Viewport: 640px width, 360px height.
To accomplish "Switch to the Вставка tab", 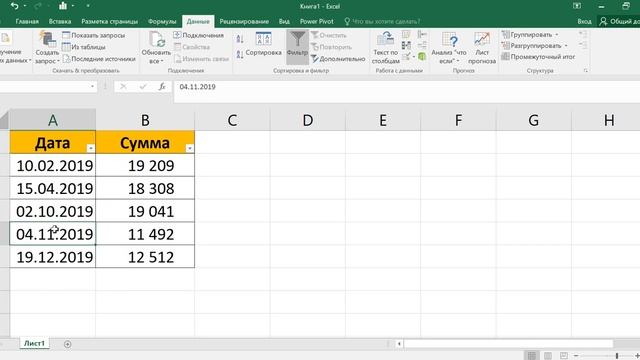I will (x=60, y=21).
